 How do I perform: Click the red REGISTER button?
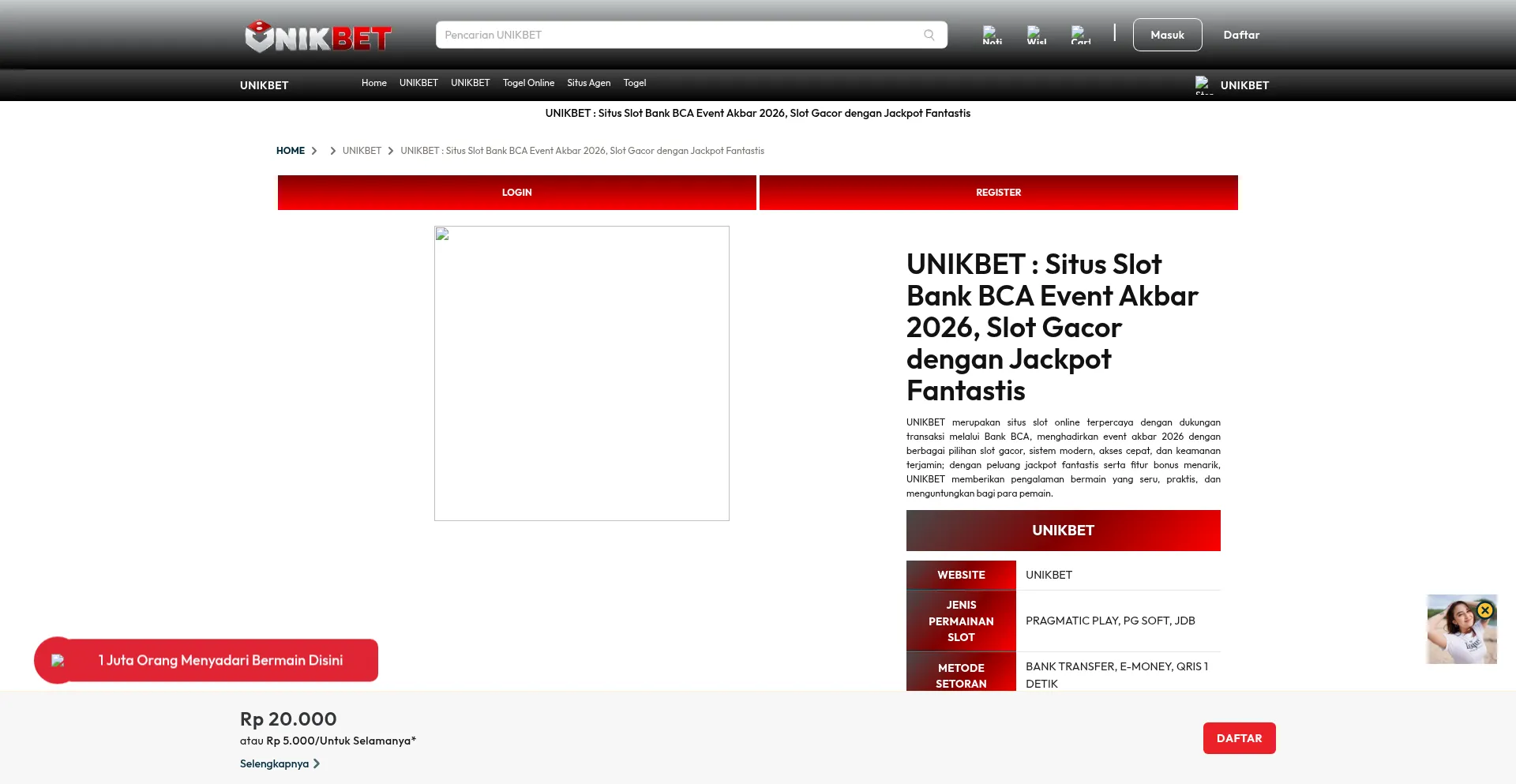pyautogui.click(x=999, y=193)
